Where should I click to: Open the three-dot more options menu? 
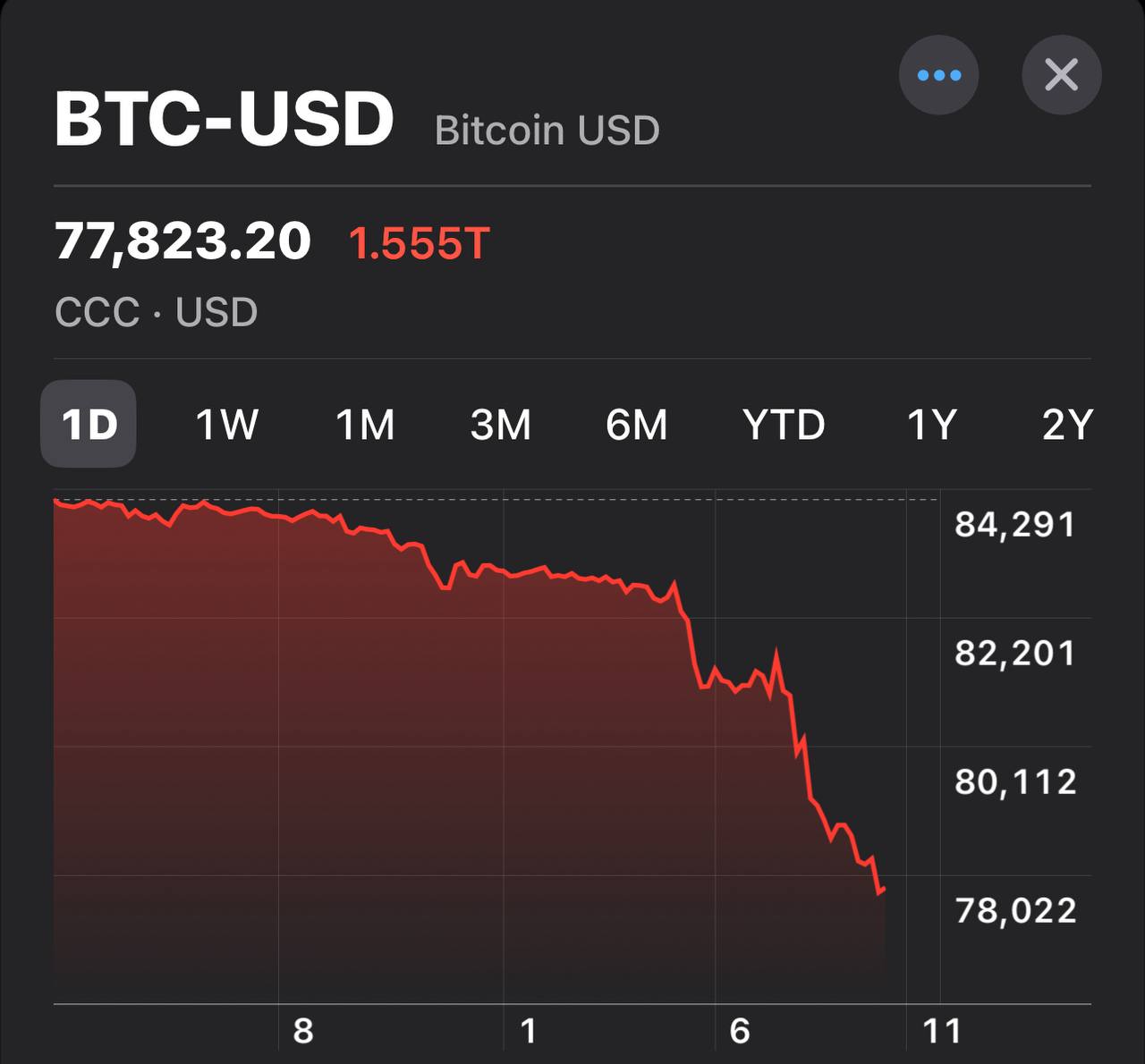(938, 75)
